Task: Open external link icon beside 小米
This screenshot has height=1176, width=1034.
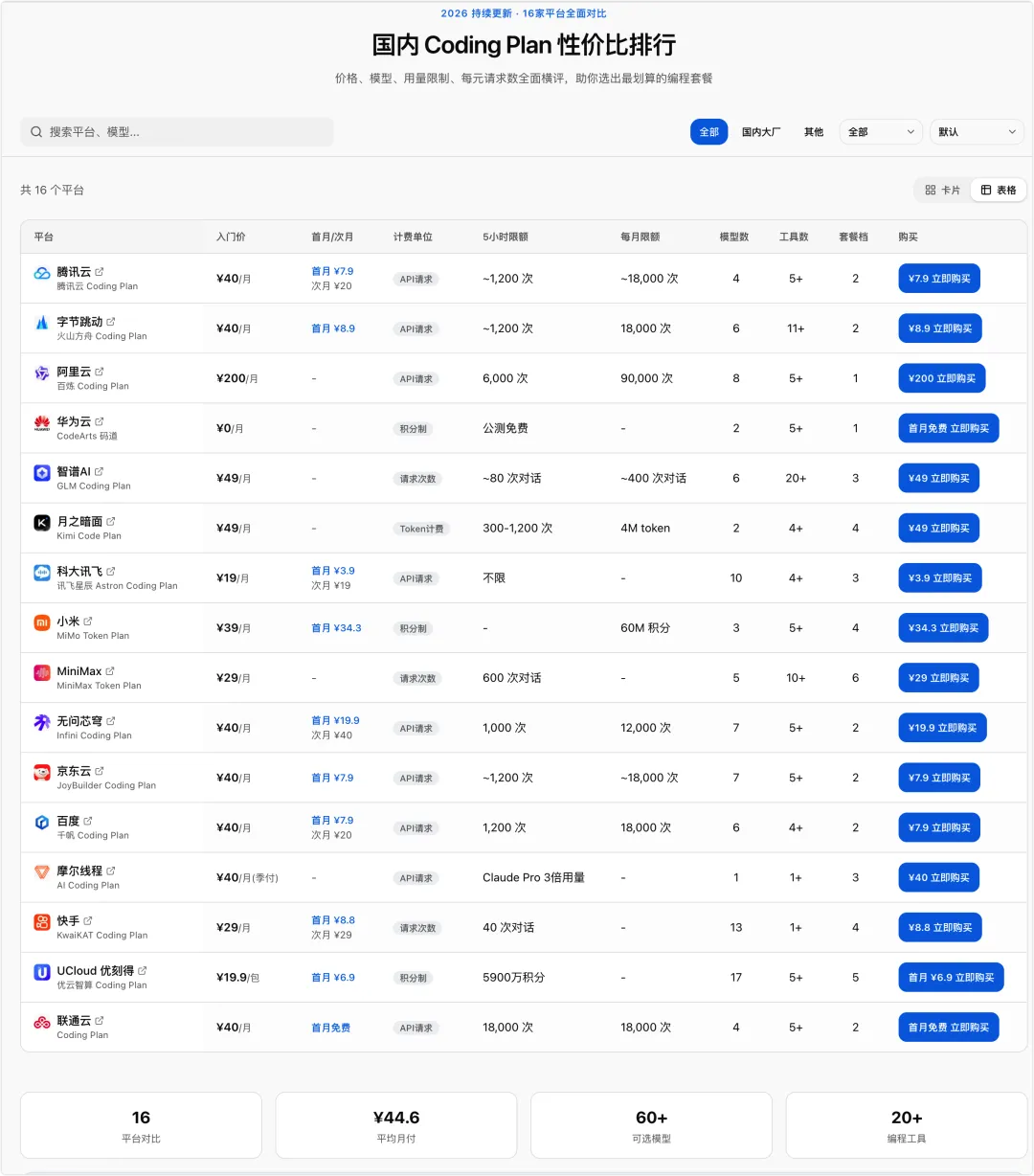Action: point(88,621)
